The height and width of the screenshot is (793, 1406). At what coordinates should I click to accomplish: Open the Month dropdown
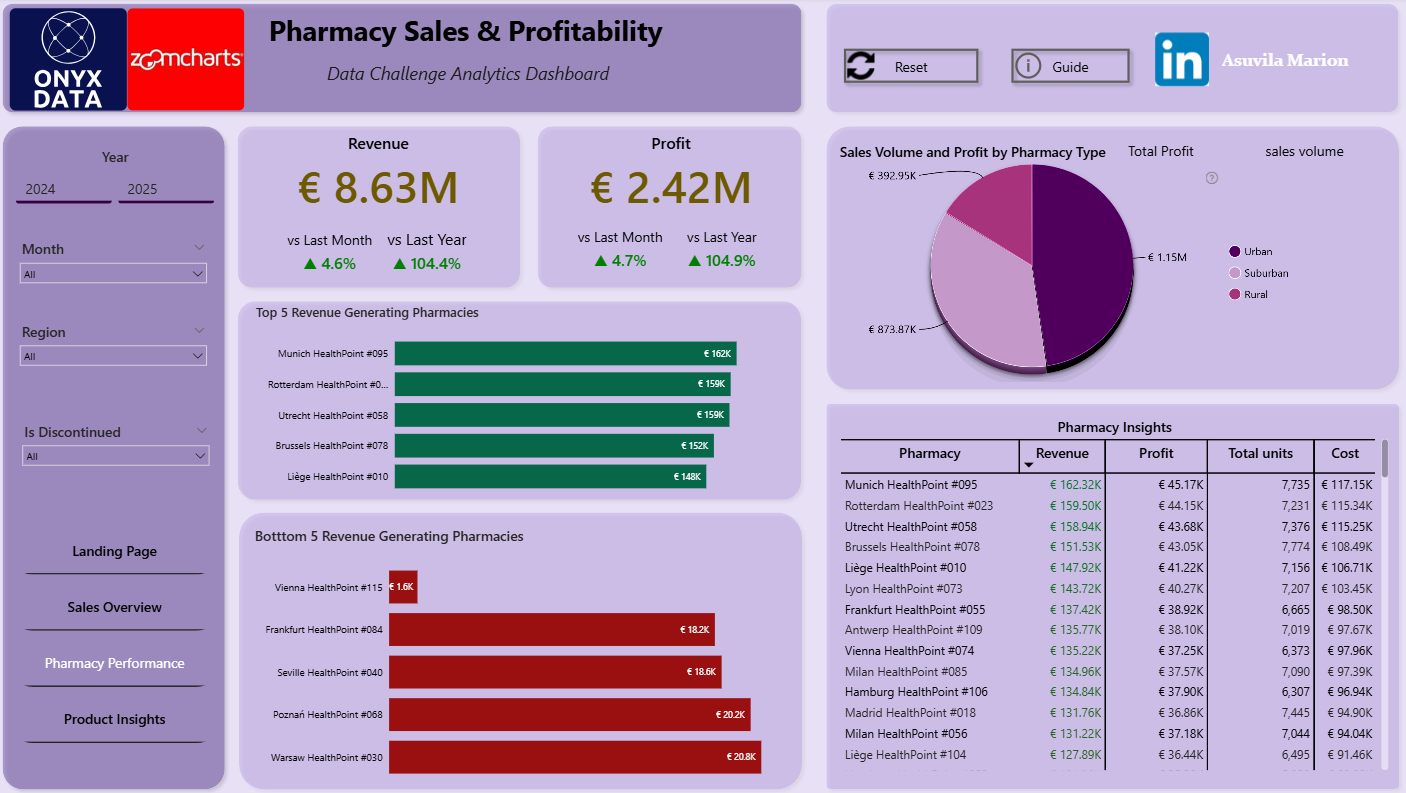click(113, 274)
